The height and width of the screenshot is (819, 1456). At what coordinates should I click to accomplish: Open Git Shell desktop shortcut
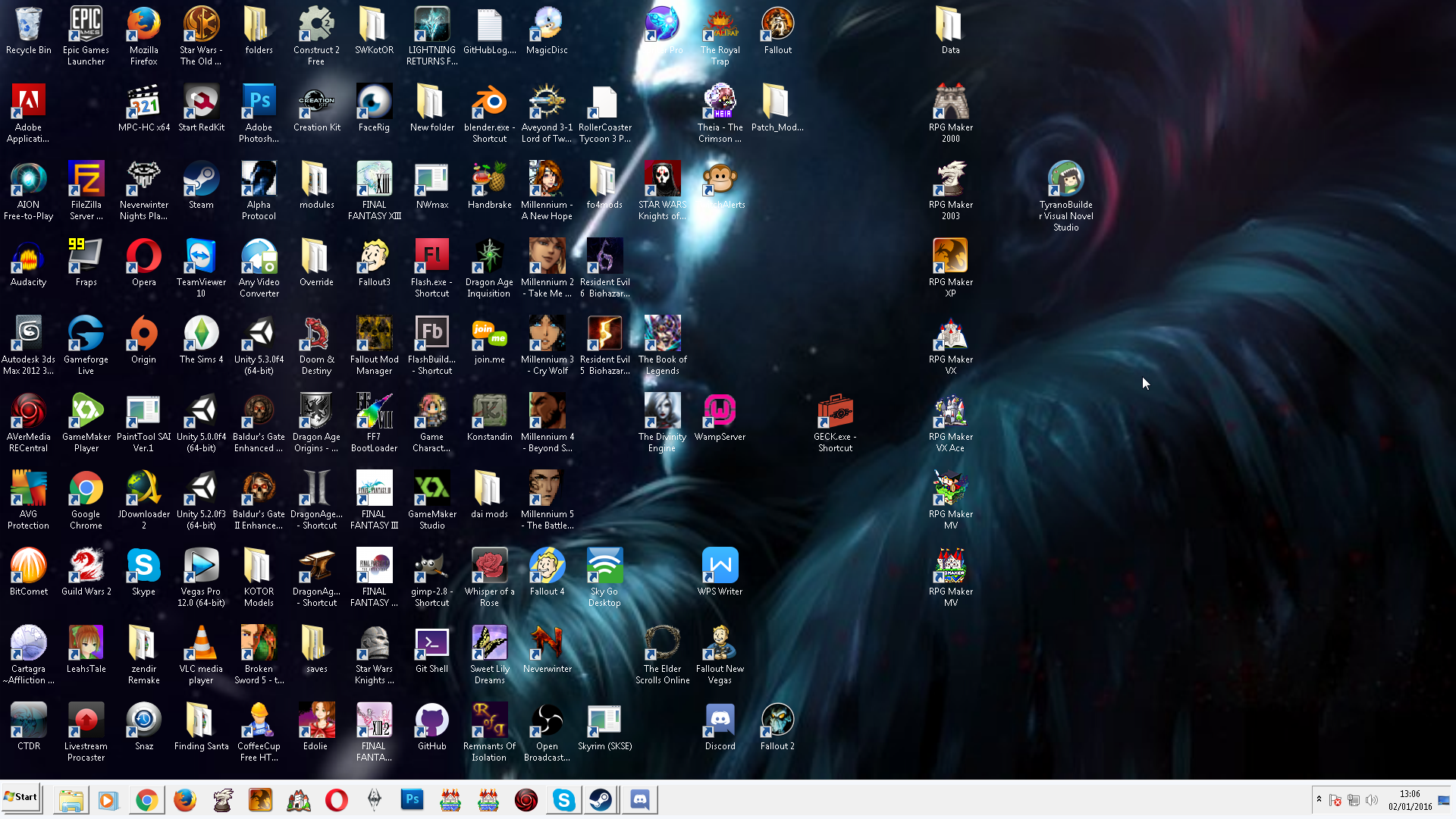coord(431,650)
